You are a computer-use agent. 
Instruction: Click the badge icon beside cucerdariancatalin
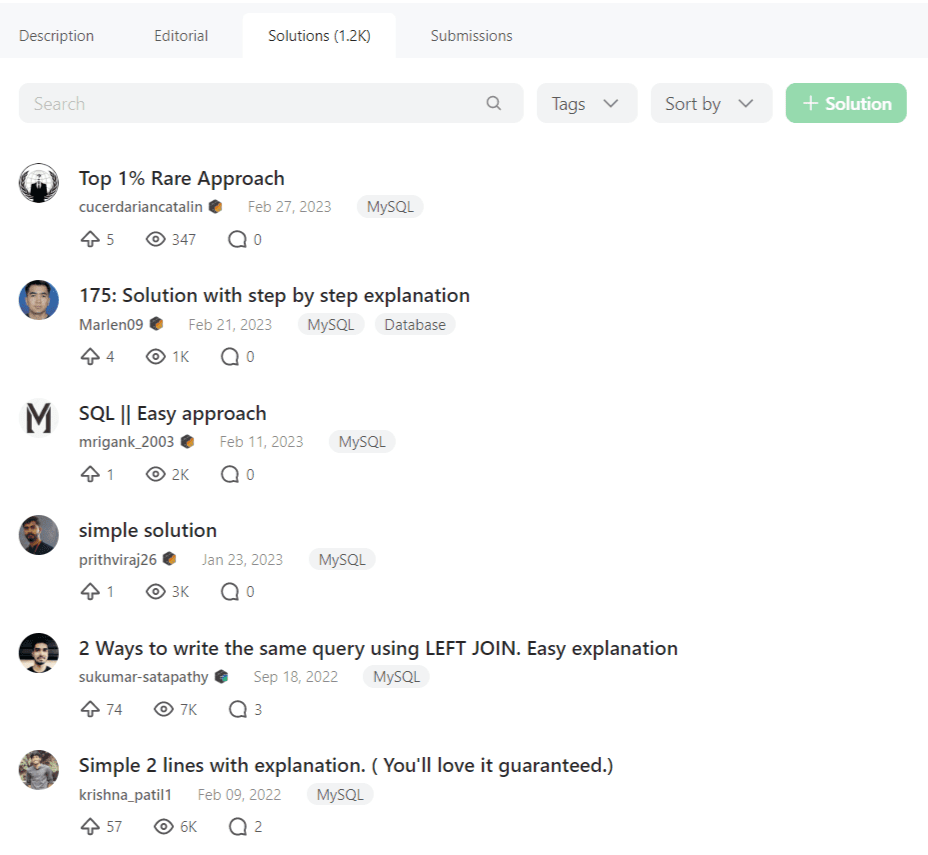pyautogui.click(x=217, y=206)
